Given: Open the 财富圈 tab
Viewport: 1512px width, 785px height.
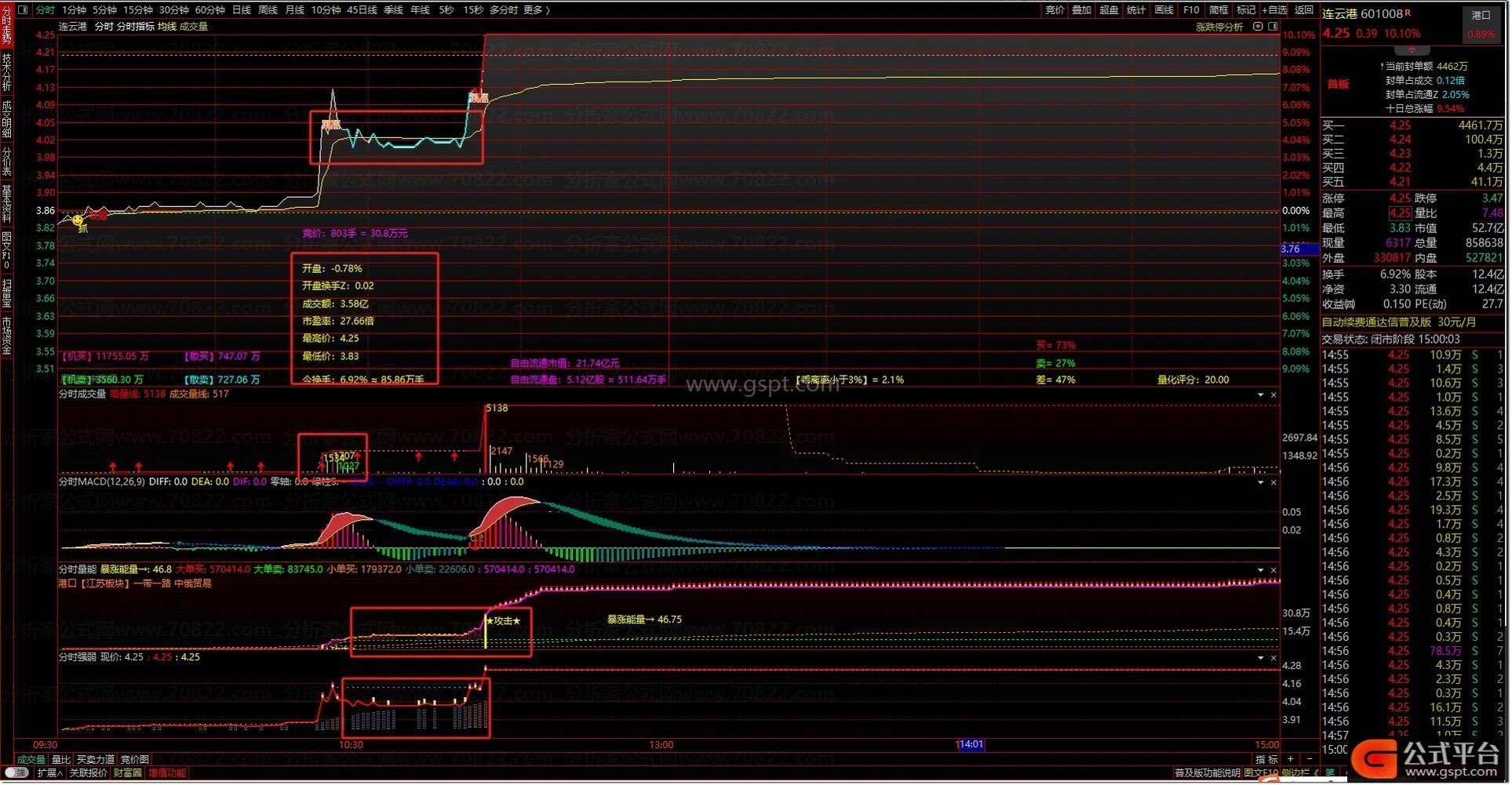Looking at the screenshot, I should pyautogui.click(x=128, y=773).
